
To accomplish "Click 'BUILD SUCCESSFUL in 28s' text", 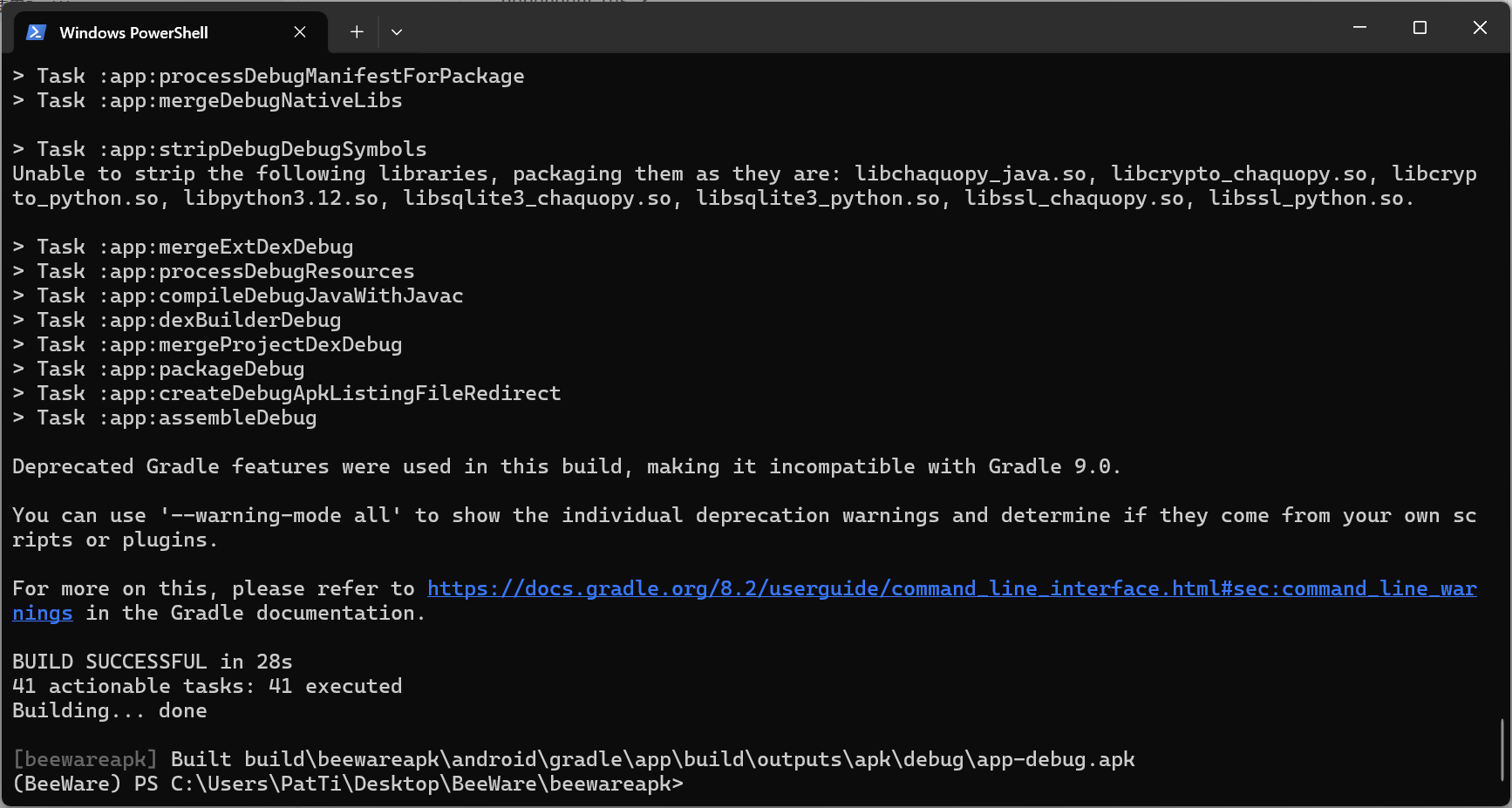I will (x=153, y=662).
